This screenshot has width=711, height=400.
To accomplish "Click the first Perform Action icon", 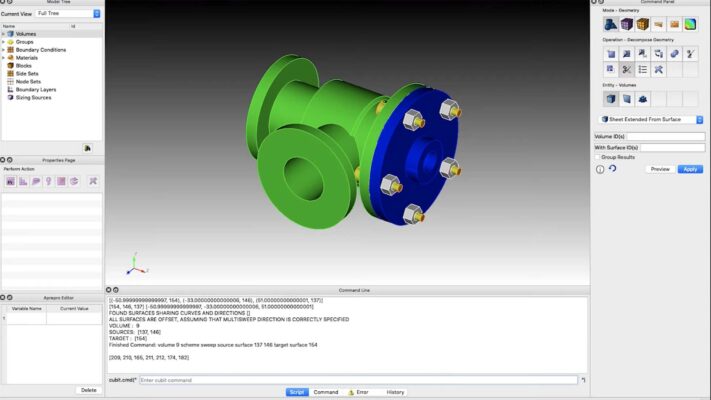I will click(x=10, y=181).
